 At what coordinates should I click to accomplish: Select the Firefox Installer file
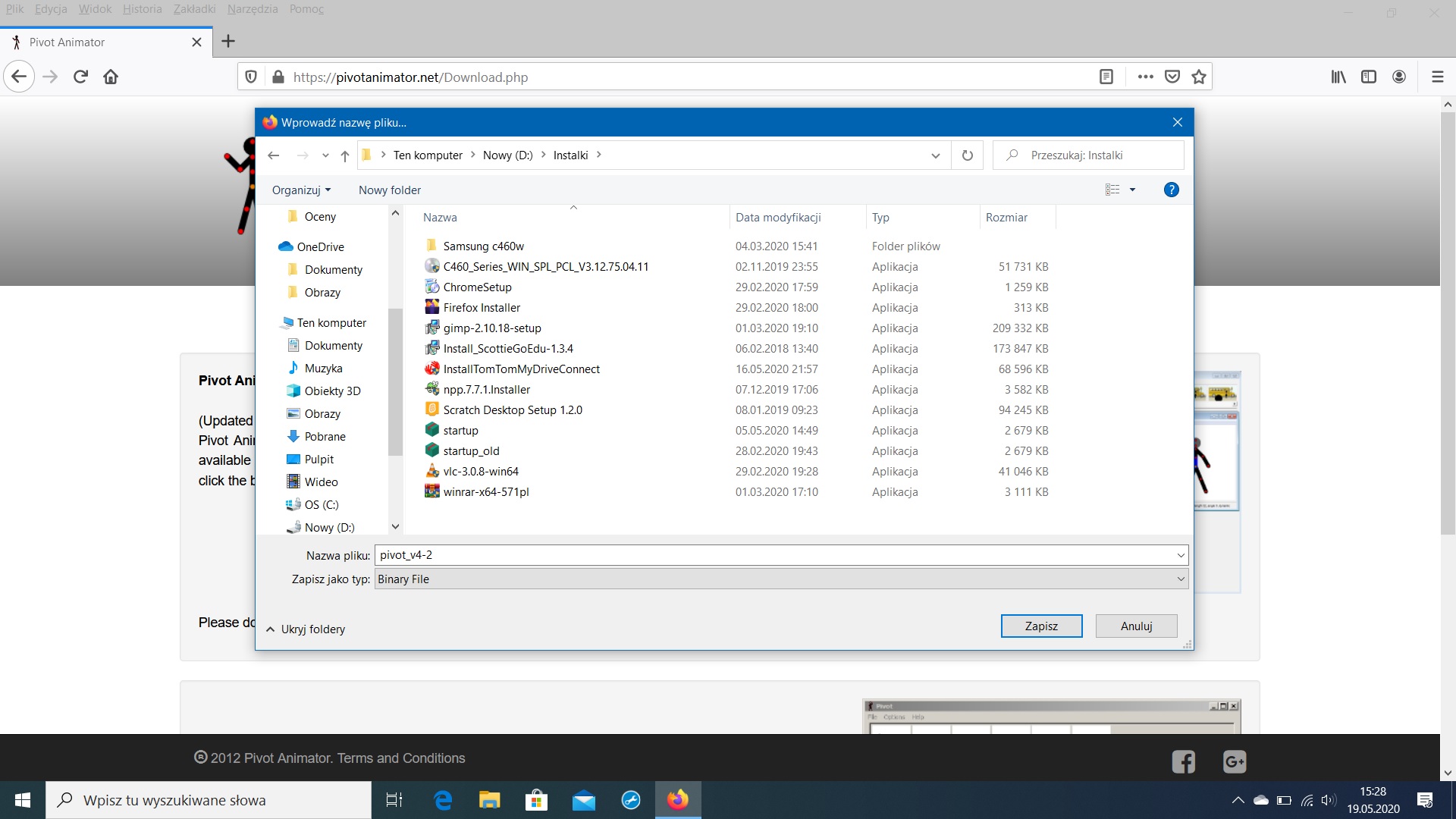482,308
